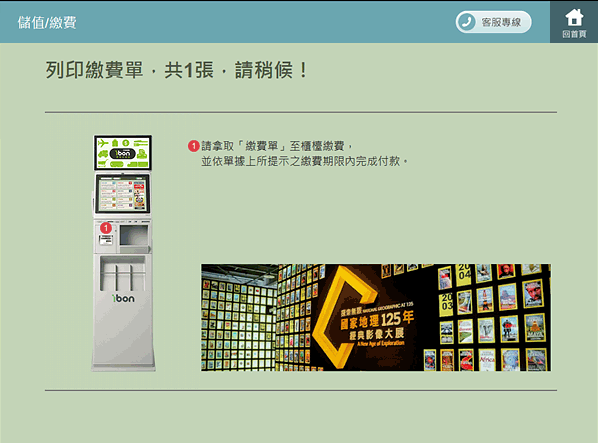Go back home via the house icon
598x443 pixels.
pos(574,17)
